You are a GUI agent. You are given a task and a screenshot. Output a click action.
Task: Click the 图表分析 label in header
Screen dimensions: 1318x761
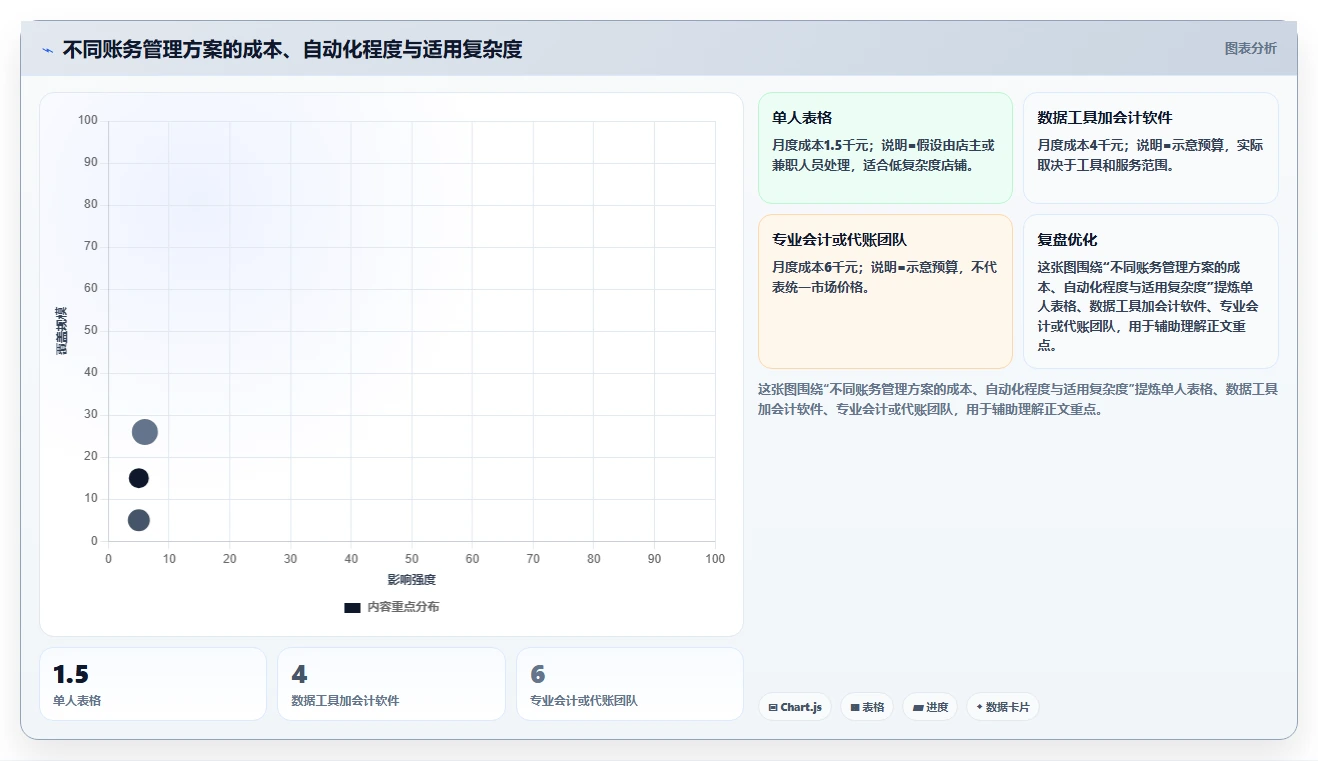1250,48
